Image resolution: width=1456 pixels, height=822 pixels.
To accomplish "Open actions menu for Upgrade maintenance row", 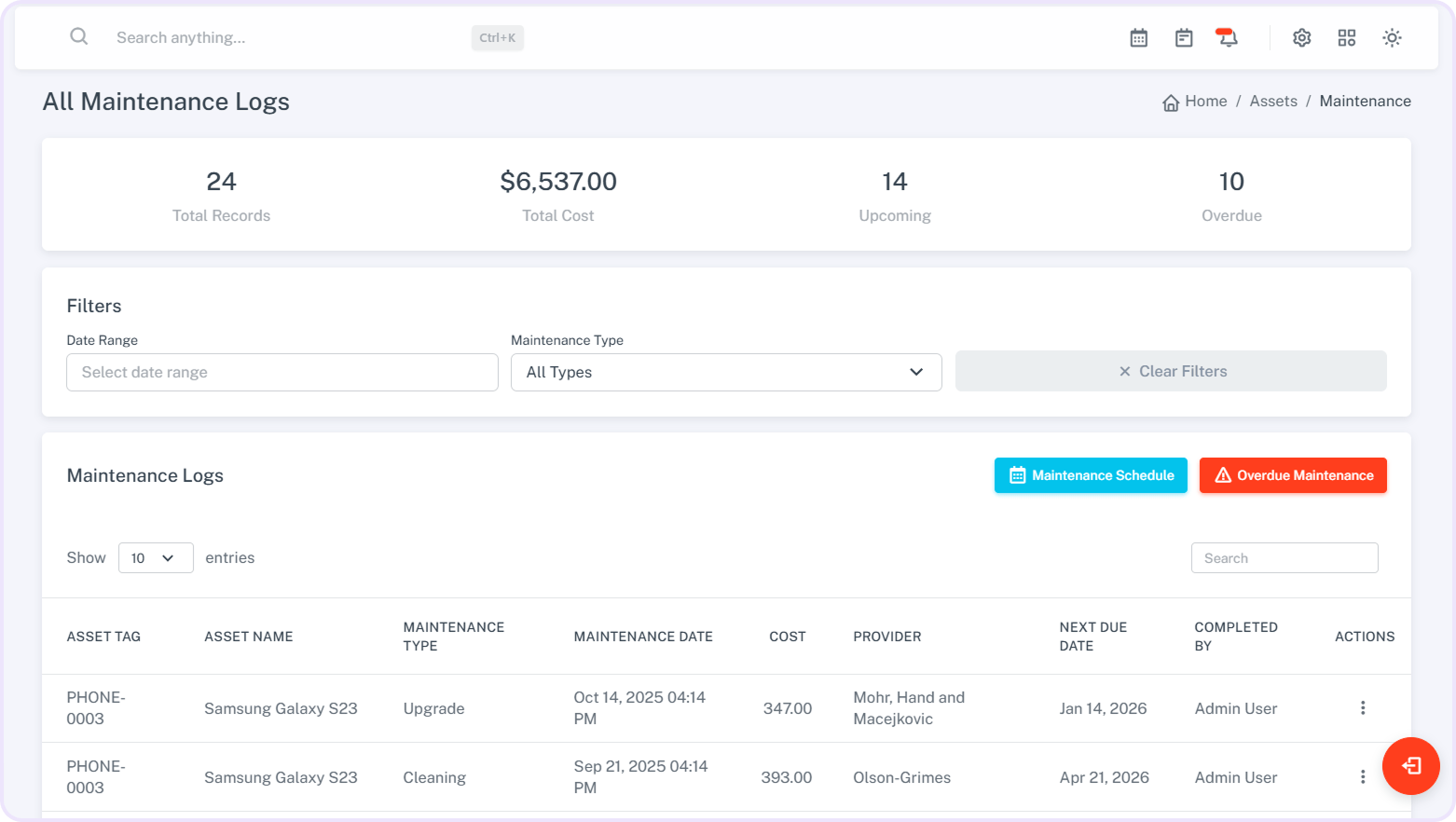I will click(x=1362, y=708).
